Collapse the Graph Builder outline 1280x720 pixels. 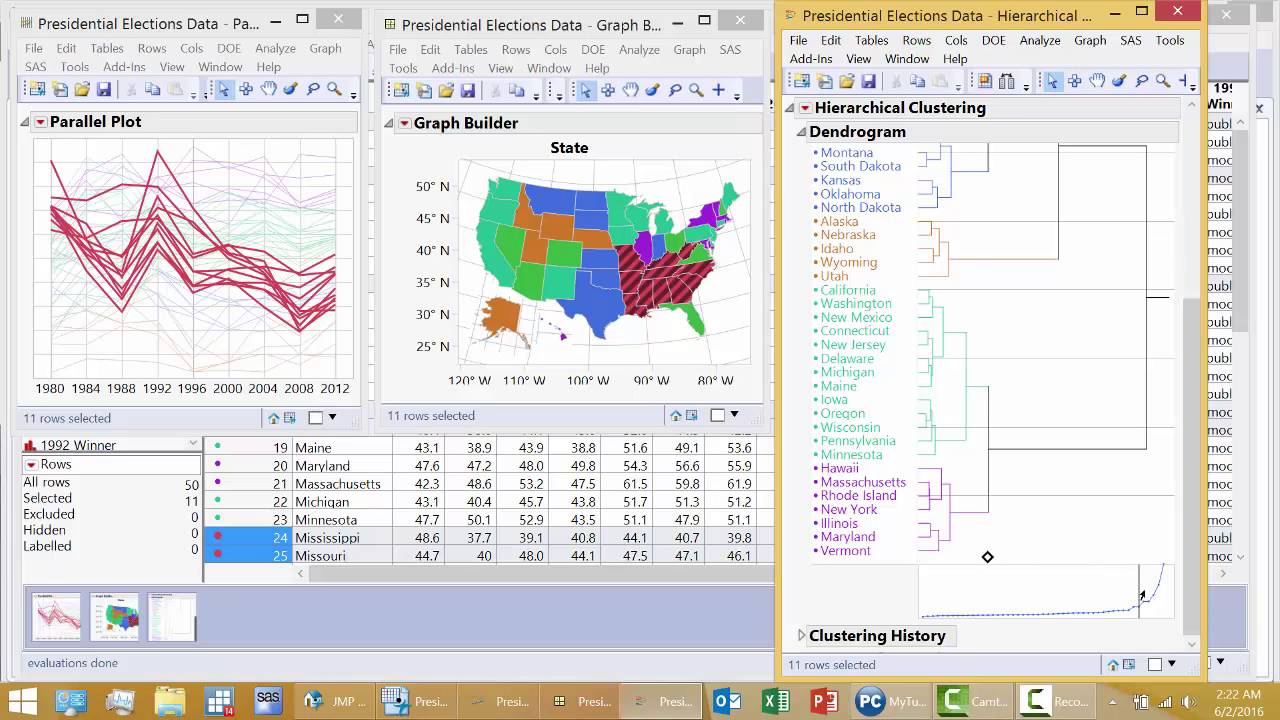(390, 123)
